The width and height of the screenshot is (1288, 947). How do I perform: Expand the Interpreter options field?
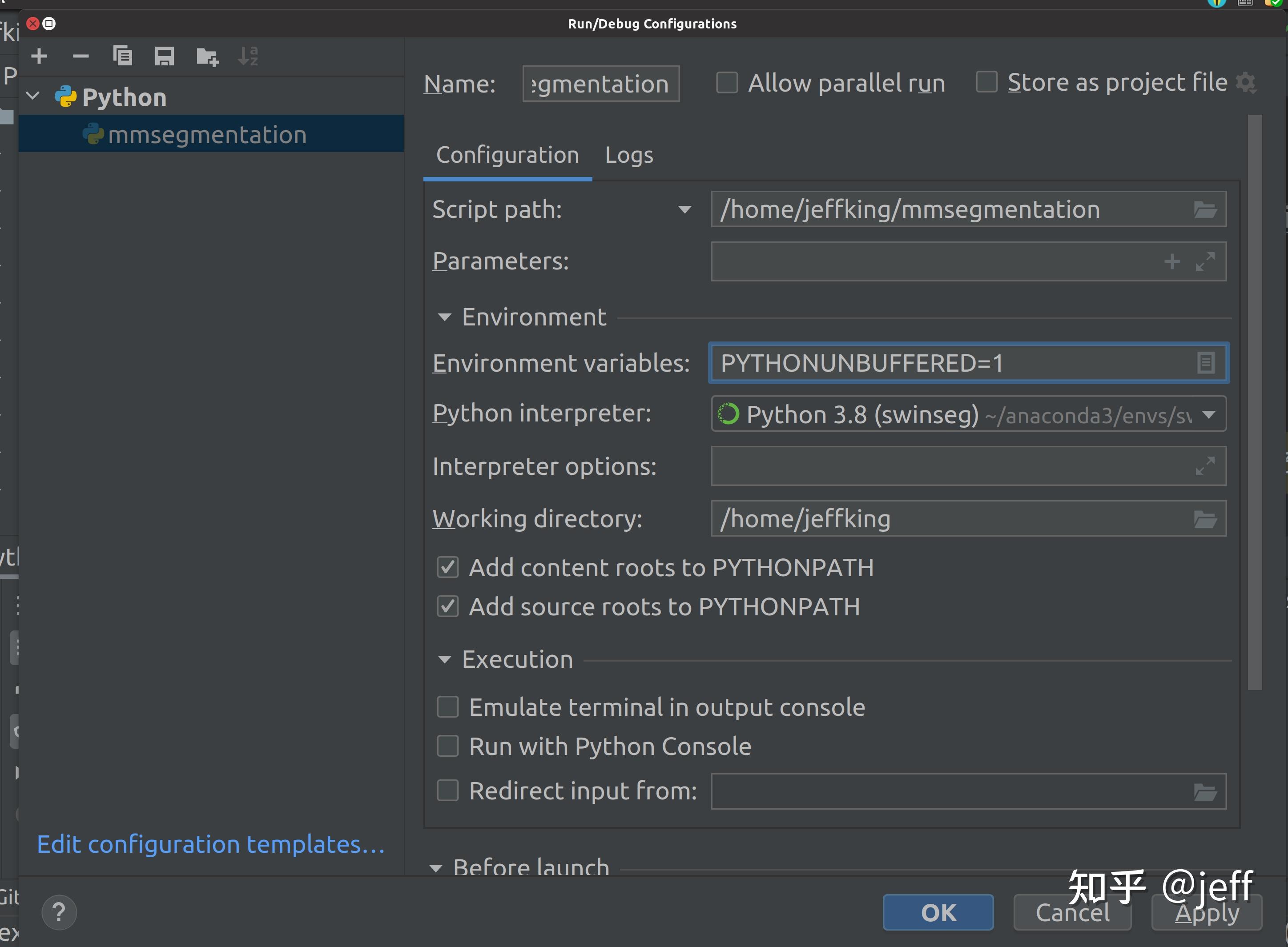coord(1205,466)
